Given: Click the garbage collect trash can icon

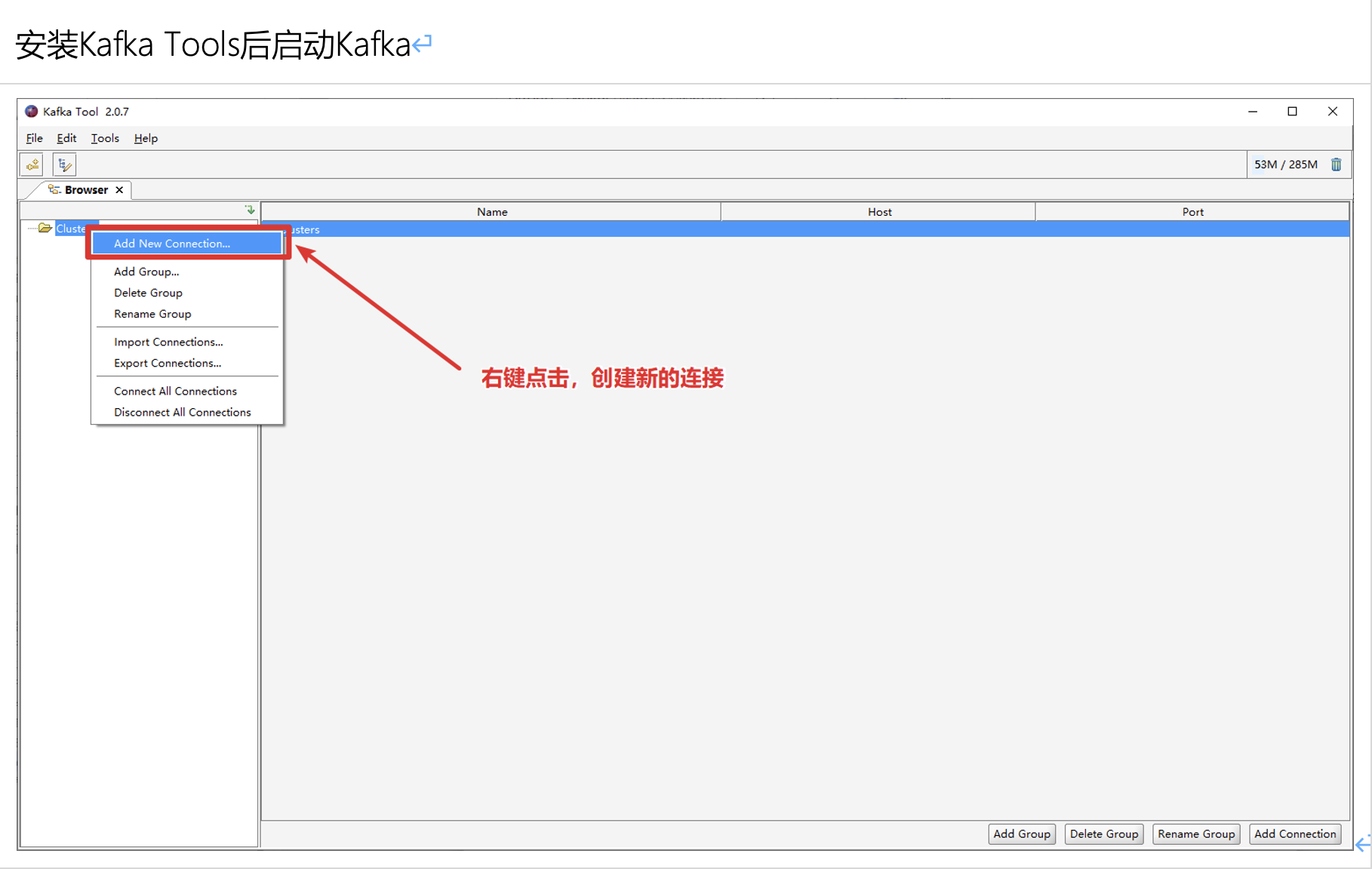Looking at the screenshot, I should (x=1336, y=164).
